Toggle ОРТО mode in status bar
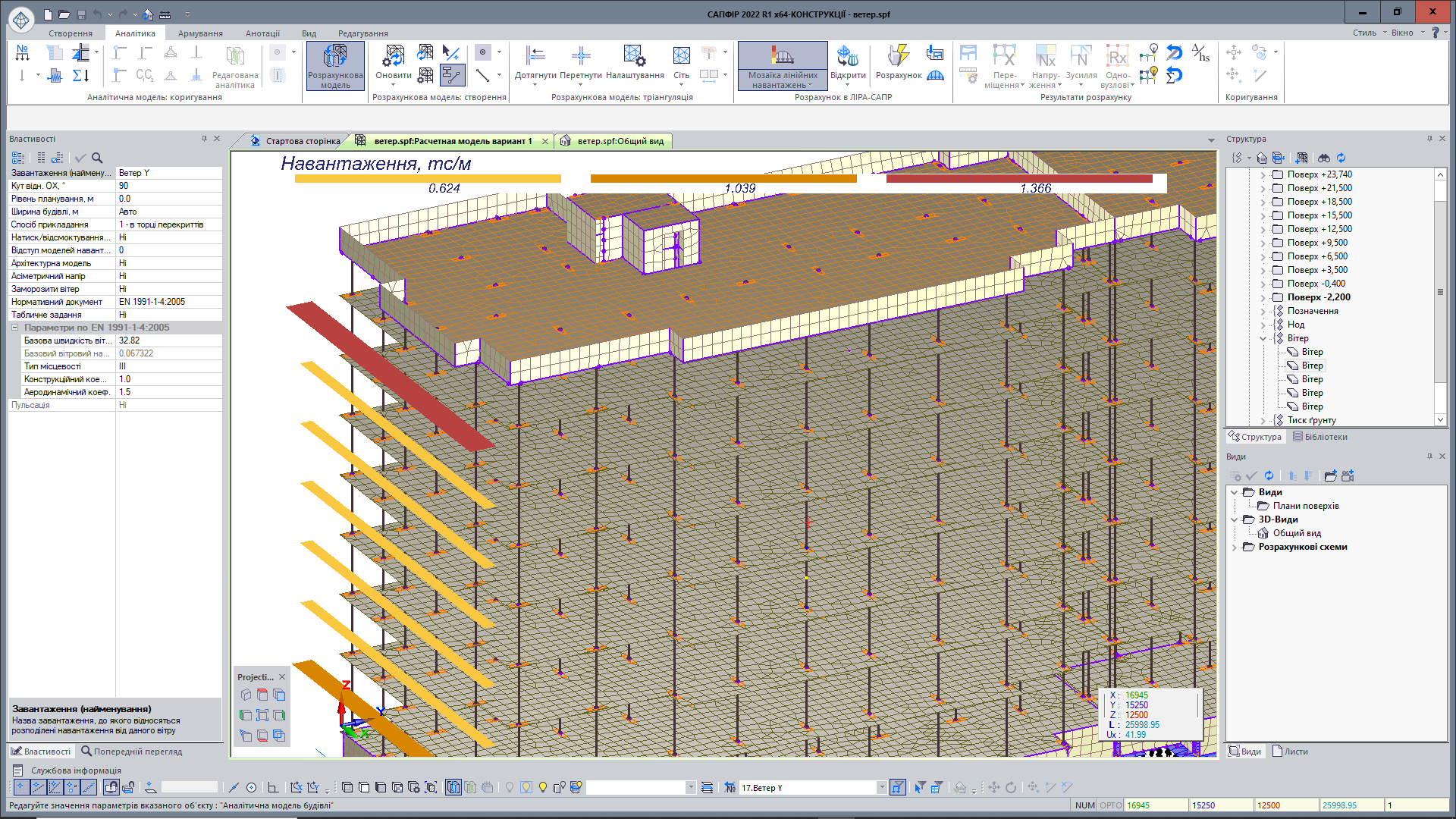The image size is (1456, 819). pyautogui.click(x=1110, y=805)
